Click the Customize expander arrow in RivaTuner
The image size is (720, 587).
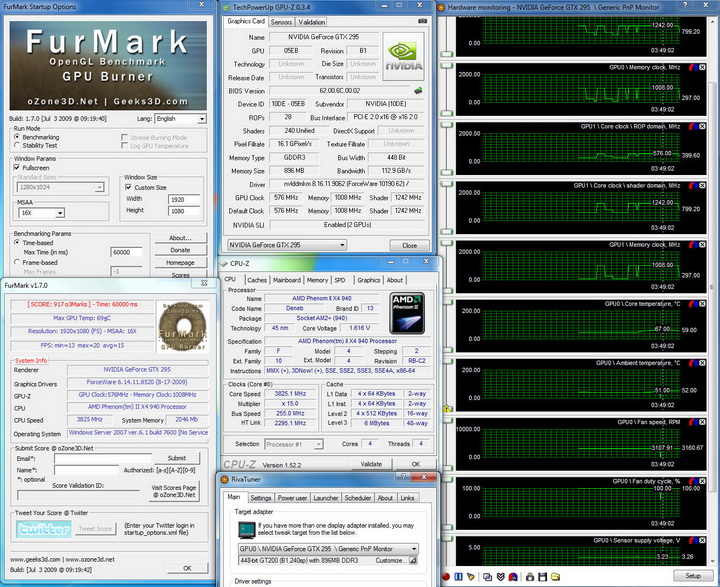point(413,560)
